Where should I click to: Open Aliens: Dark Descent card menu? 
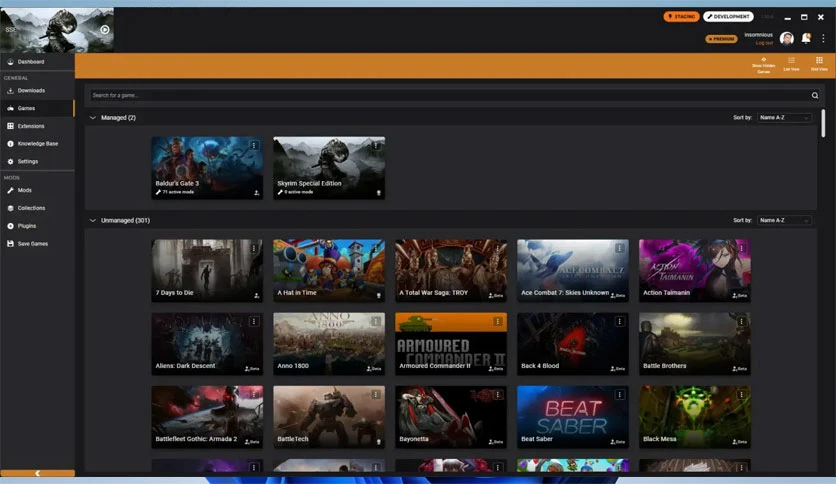tap(254, 321)
